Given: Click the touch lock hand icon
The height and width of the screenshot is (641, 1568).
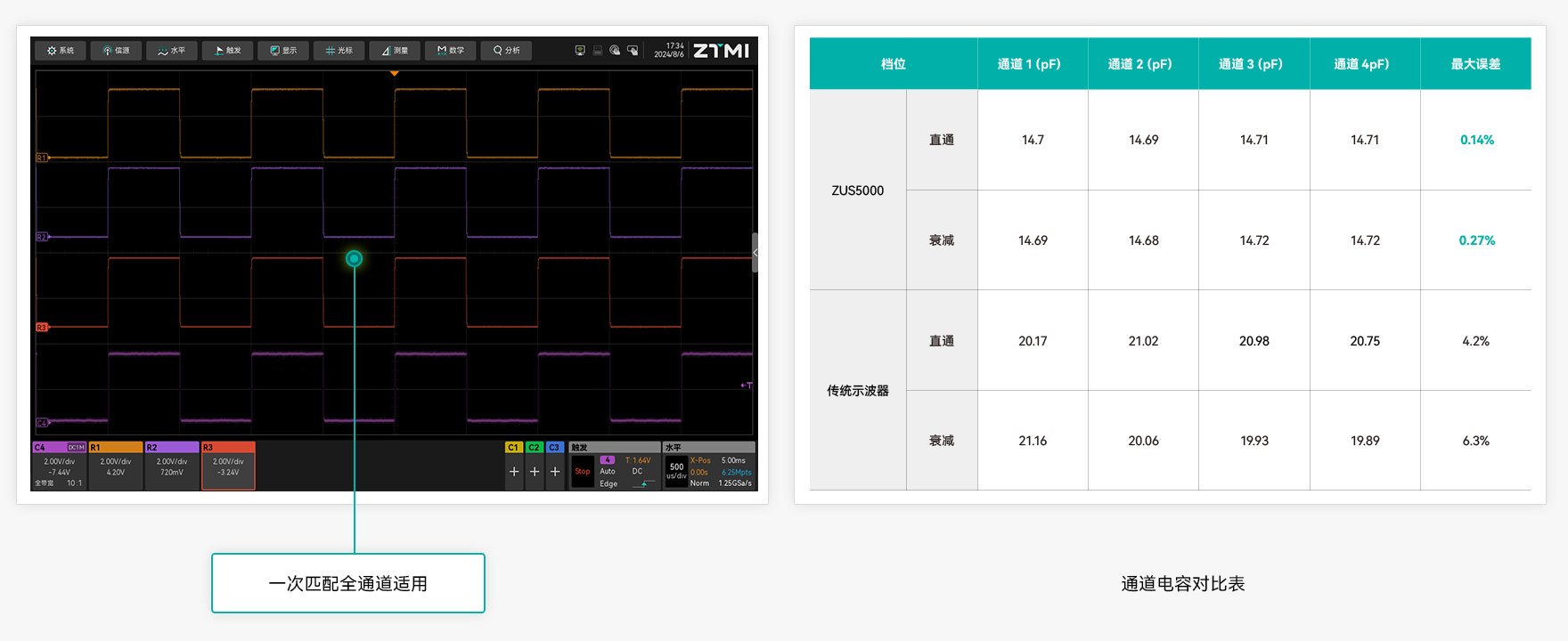Looking at the screenshot, I should [x=633, y=51].
